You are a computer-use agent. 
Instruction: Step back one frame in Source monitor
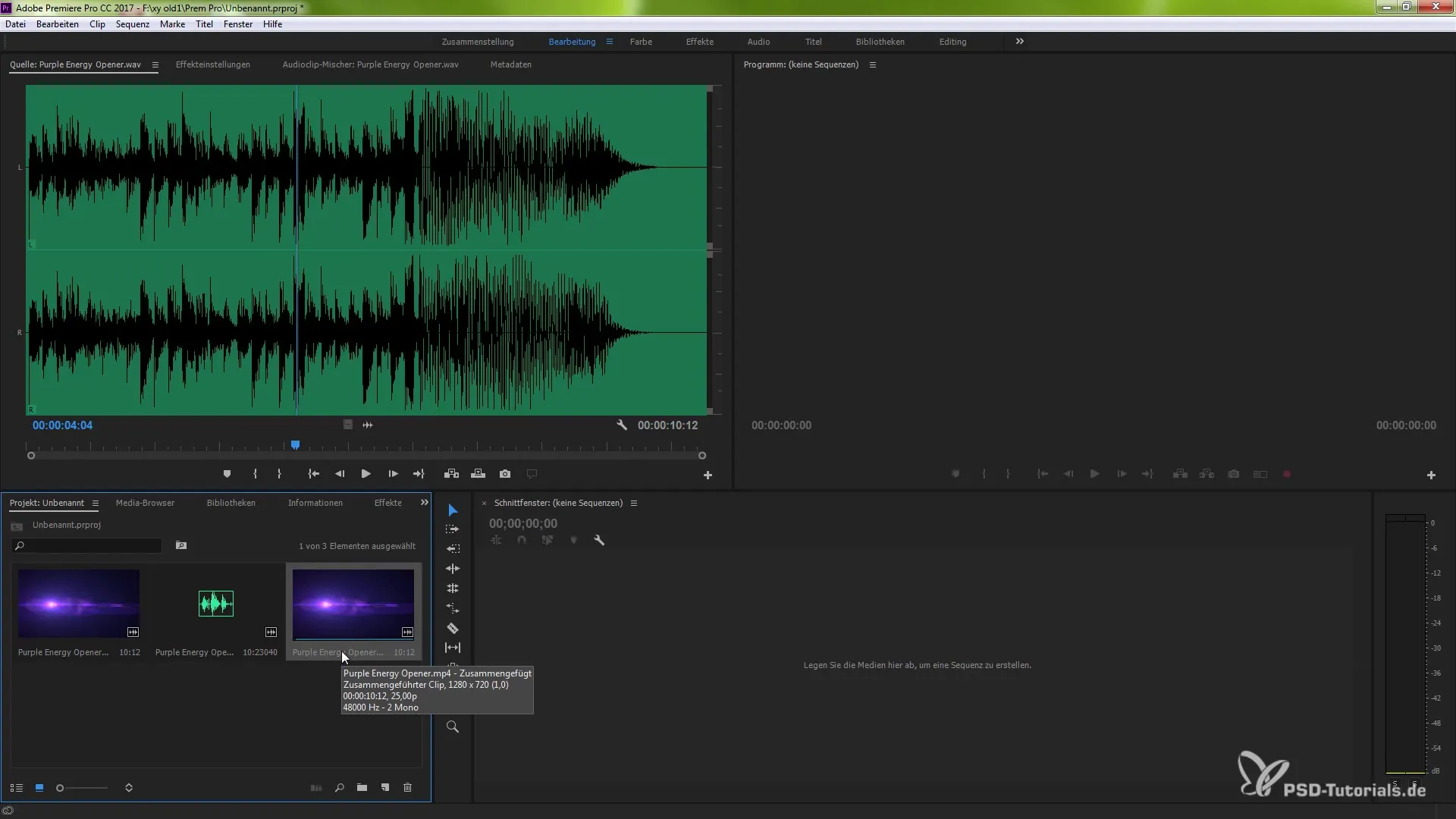coord(340,474)
